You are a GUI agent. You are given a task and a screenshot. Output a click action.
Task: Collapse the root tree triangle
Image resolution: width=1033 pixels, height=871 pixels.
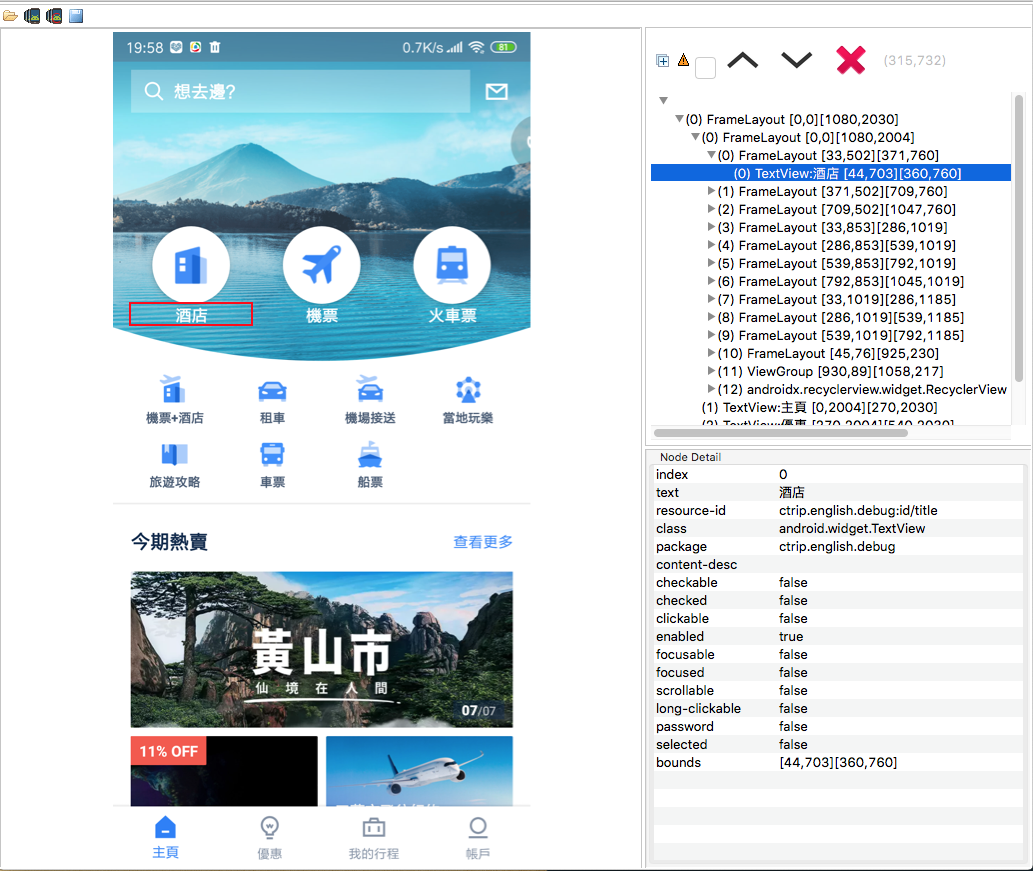click(663, 101)
